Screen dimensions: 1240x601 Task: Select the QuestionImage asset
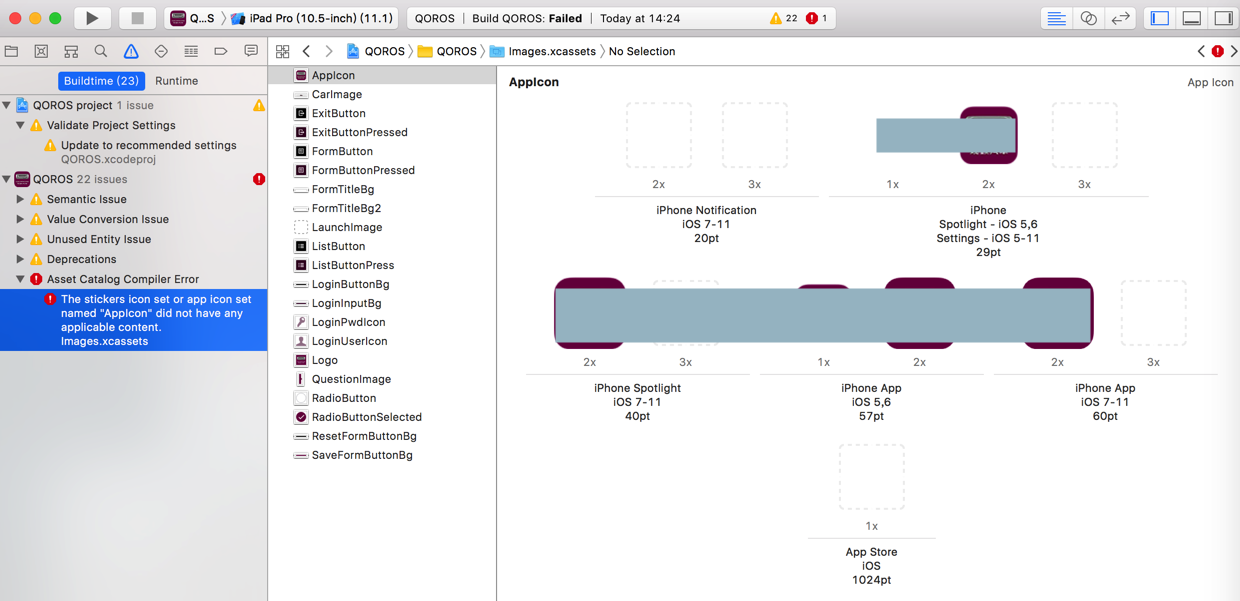click(x=383, y=379)
